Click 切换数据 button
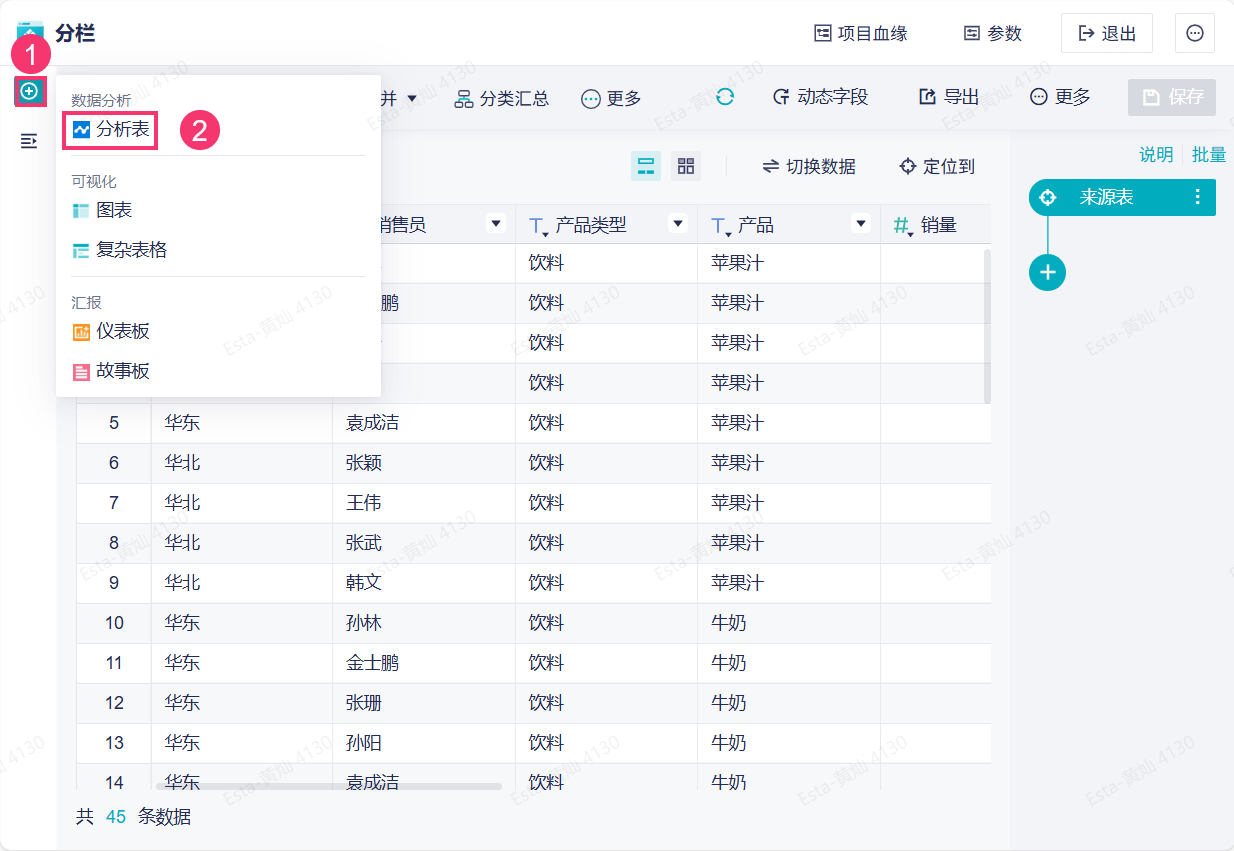1234x851 pixels. [x=809, y=167]
